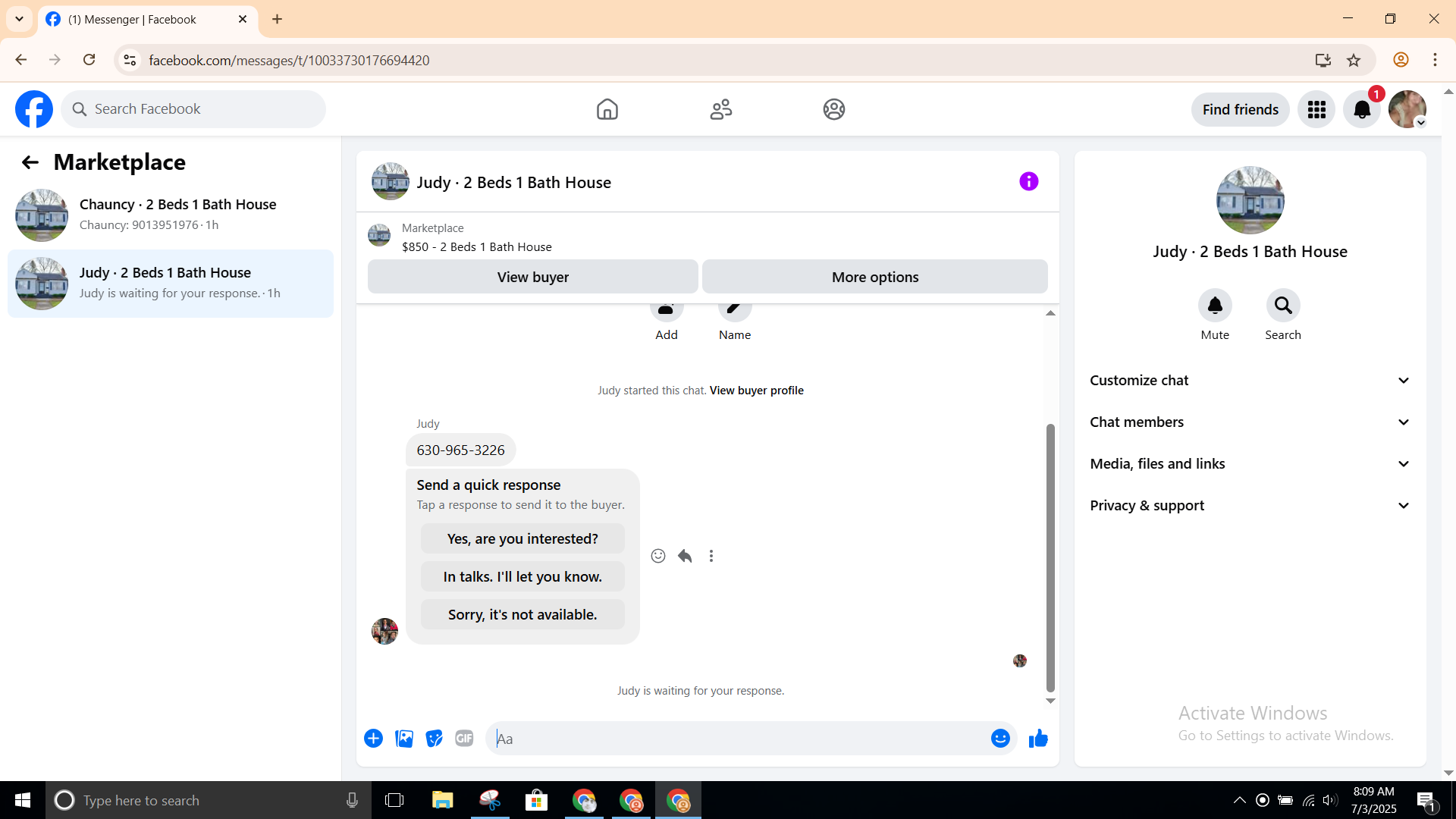
Task: Attach a photo using the image icon
Action: (x=404, y=739)
